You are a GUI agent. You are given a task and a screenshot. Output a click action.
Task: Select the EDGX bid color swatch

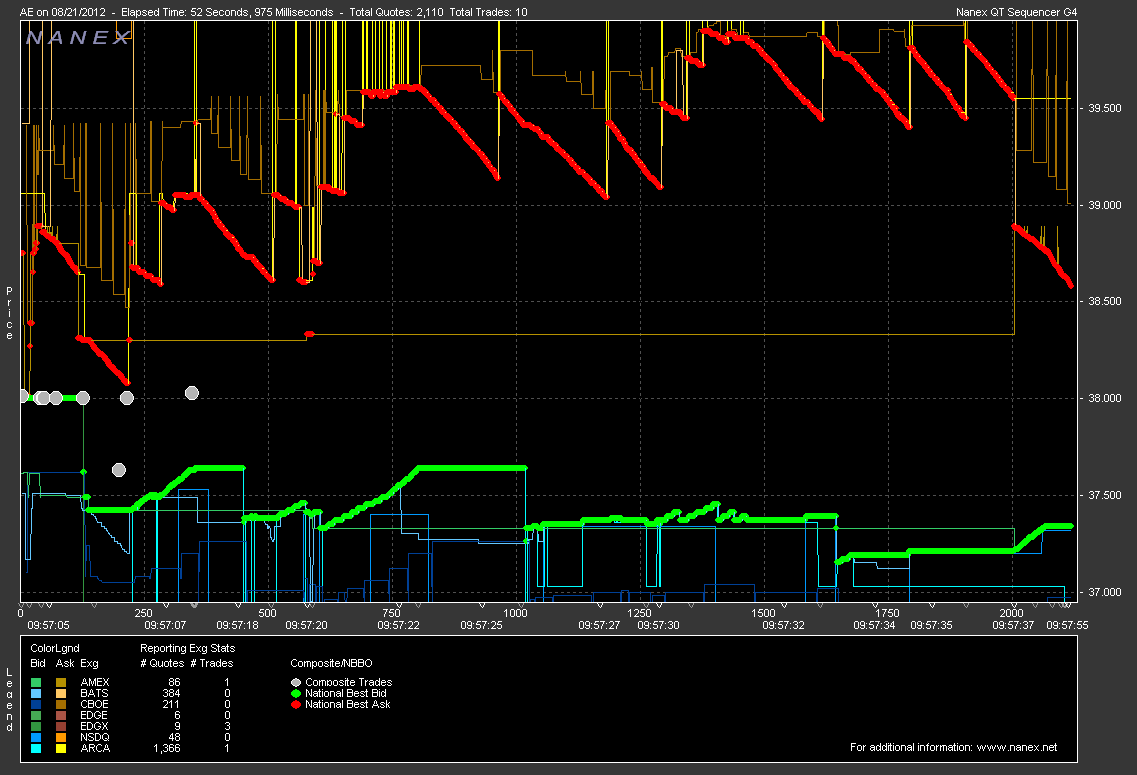click(x=36, y=726)
